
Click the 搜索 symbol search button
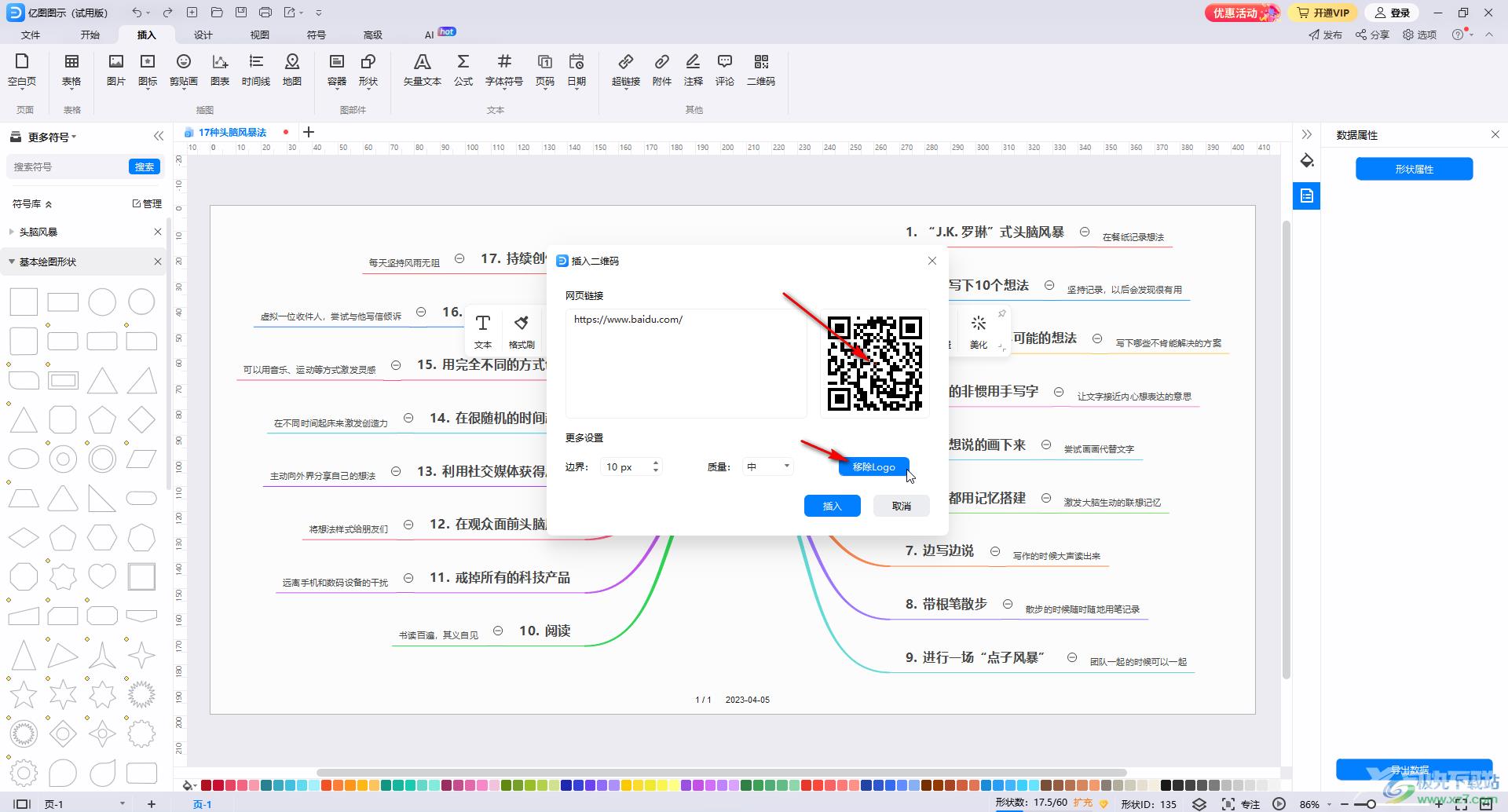(145, 166)
